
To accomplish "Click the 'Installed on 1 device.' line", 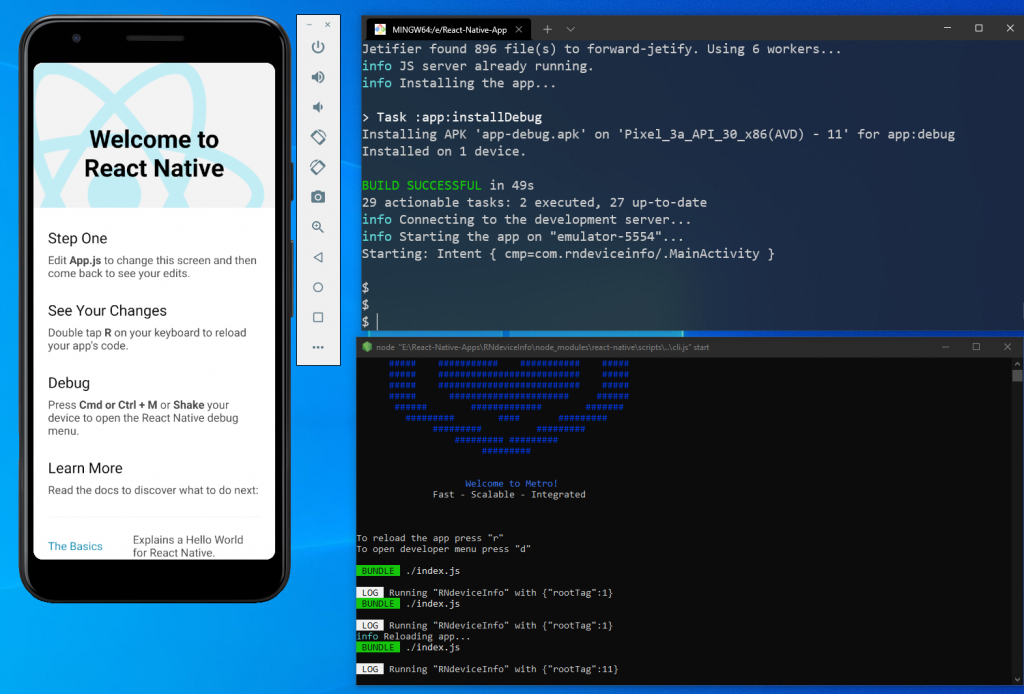I will coord(443,151).
